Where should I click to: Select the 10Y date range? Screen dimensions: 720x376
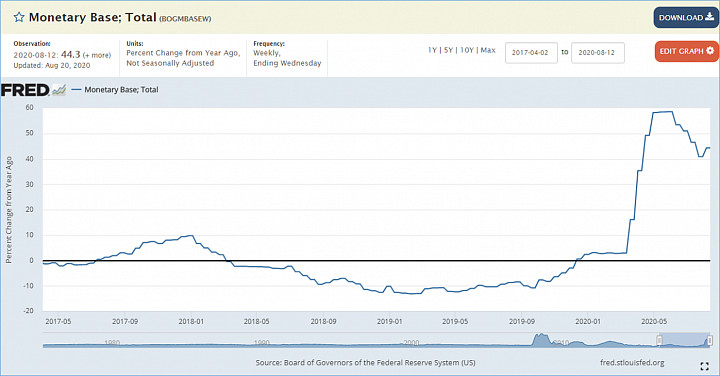[x=467, y=50]
